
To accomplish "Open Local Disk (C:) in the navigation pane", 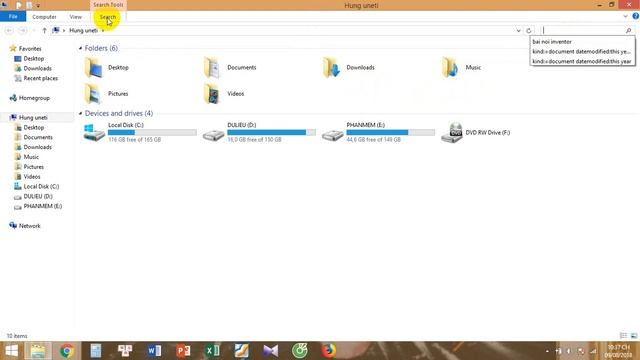I will [41, 186].
